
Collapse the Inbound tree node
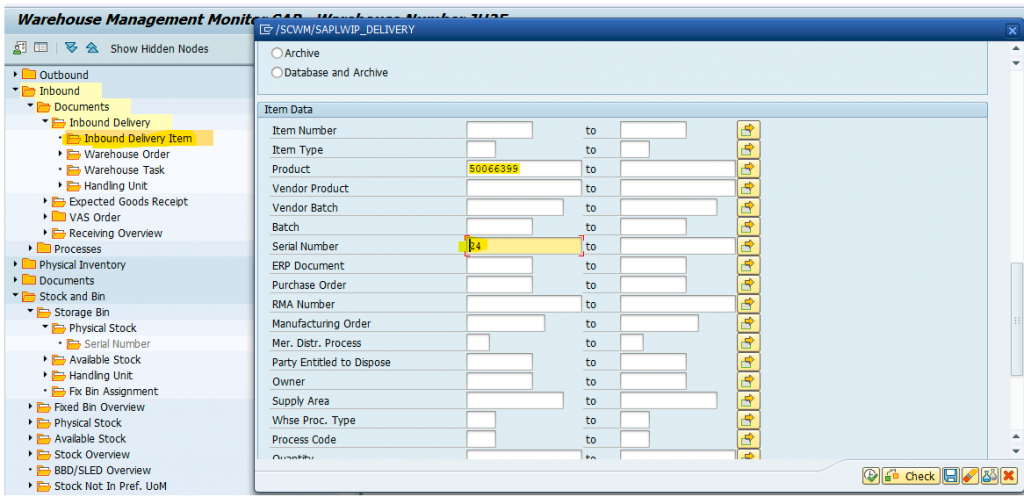click(16, 91)
